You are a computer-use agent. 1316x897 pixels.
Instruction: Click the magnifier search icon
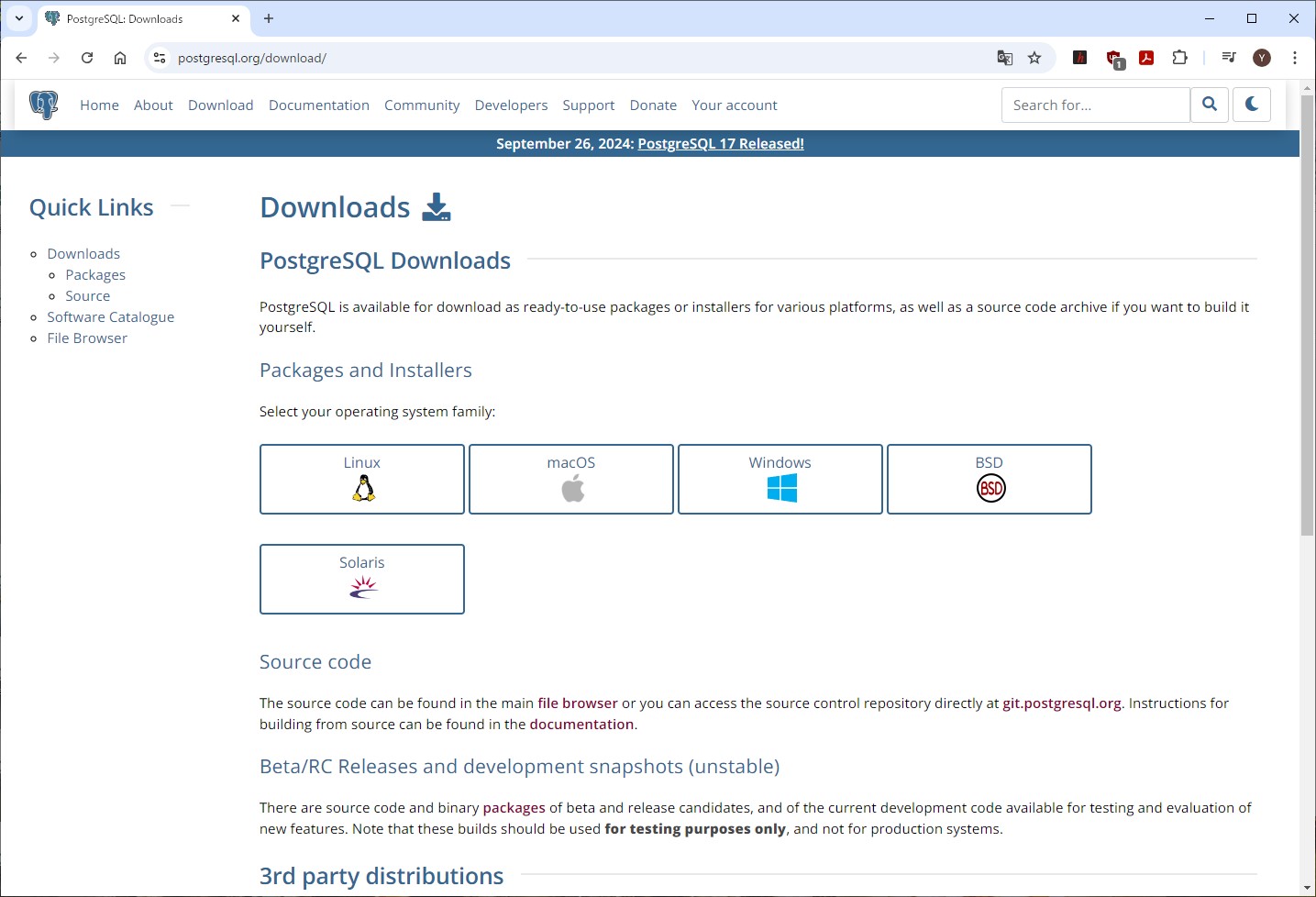pyautogui.click(x=1209, y=104)
